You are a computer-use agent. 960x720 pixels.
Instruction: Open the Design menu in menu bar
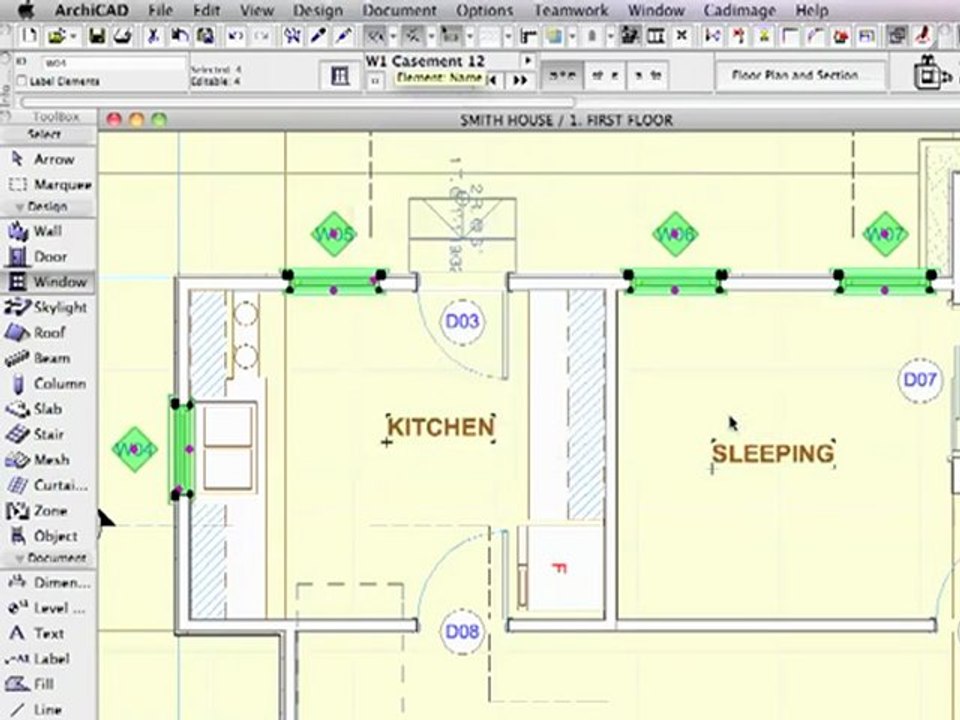coord(317,10)
